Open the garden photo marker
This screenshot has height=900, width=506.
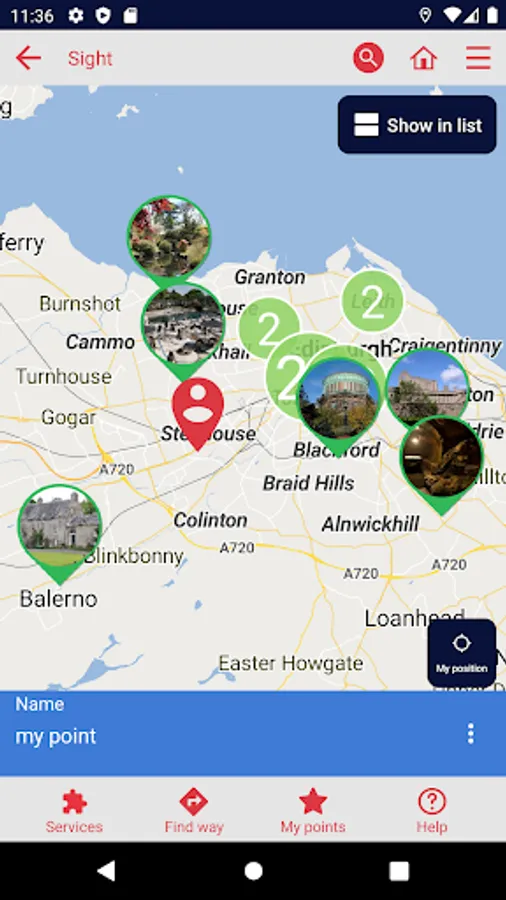[169, 240]
